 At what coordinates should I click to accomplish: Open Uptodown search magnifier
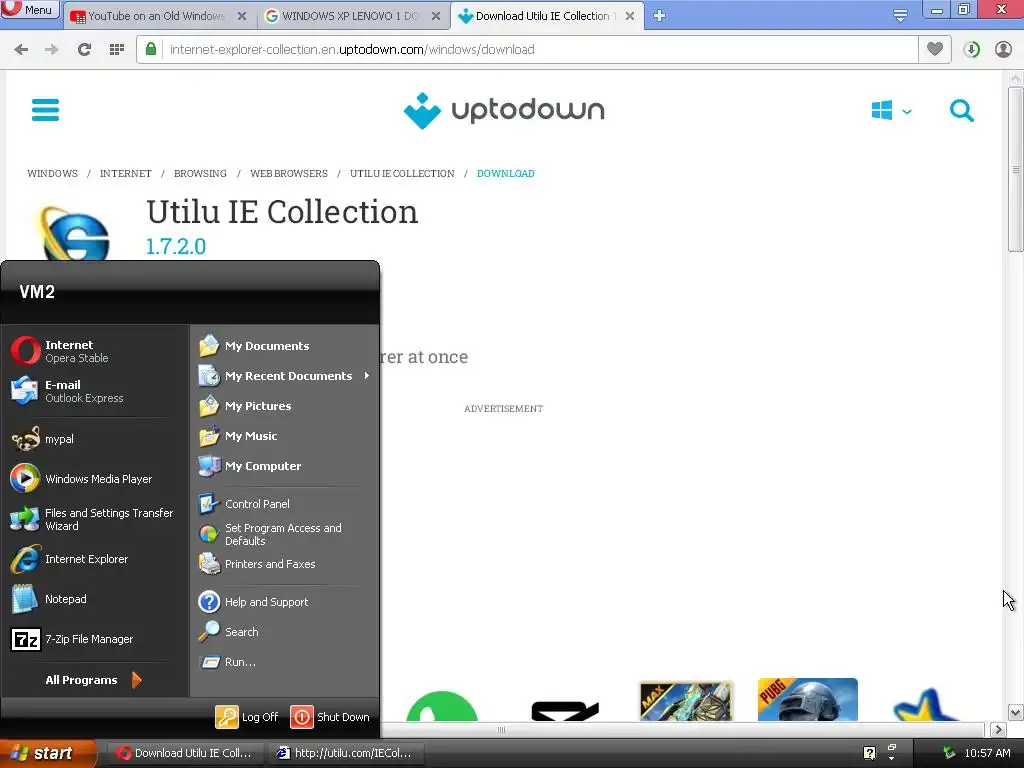coord(961,110)
